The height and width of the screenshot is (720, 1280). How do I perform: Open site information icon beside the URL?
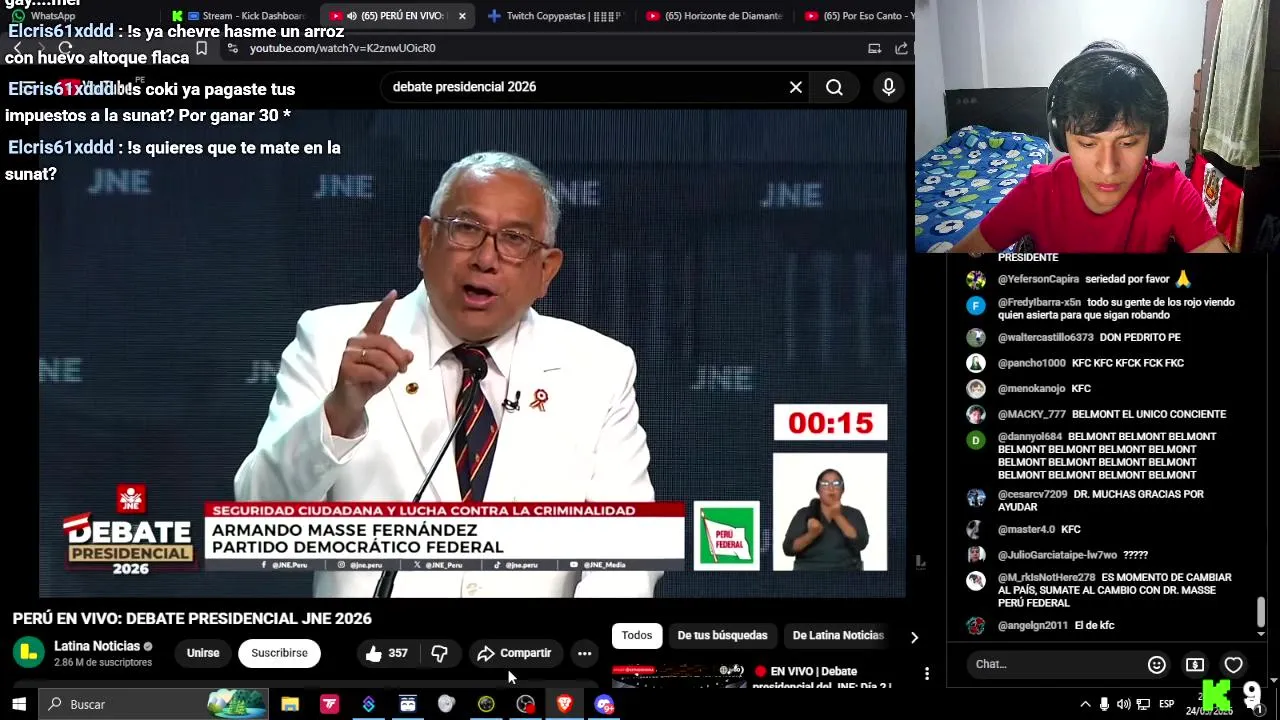pos(232,48)
